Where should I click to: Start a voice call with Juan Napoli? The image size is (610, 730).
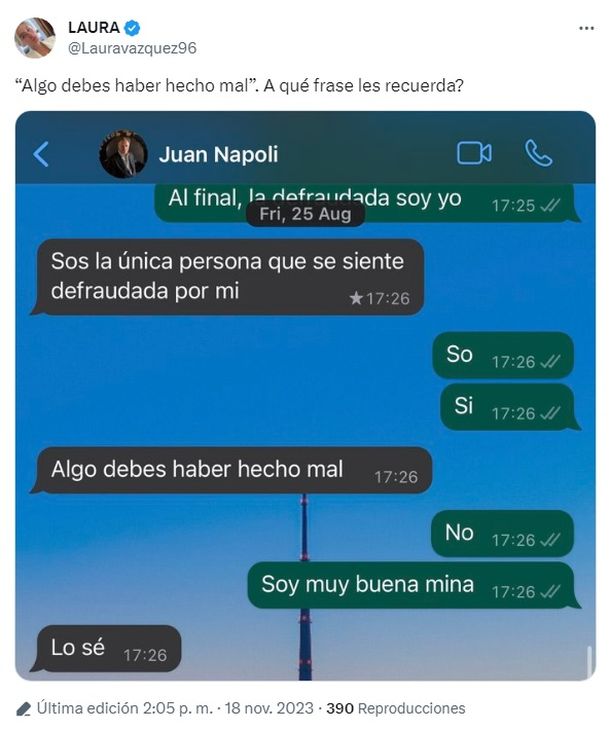pyautogui.click(x=539, y=153)
